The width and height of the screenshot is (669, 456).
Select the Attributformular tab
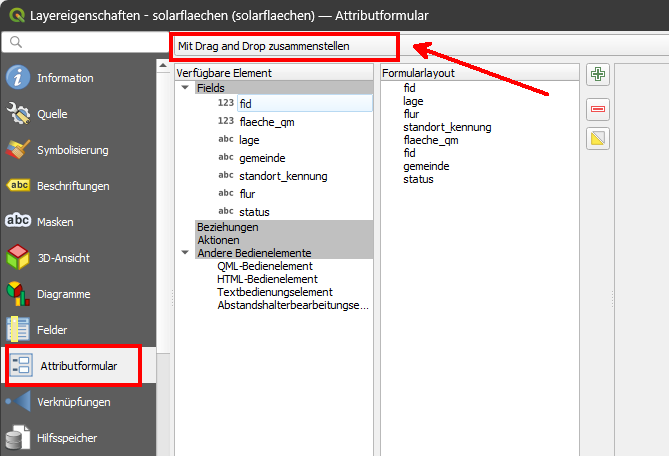coord(78,366)
